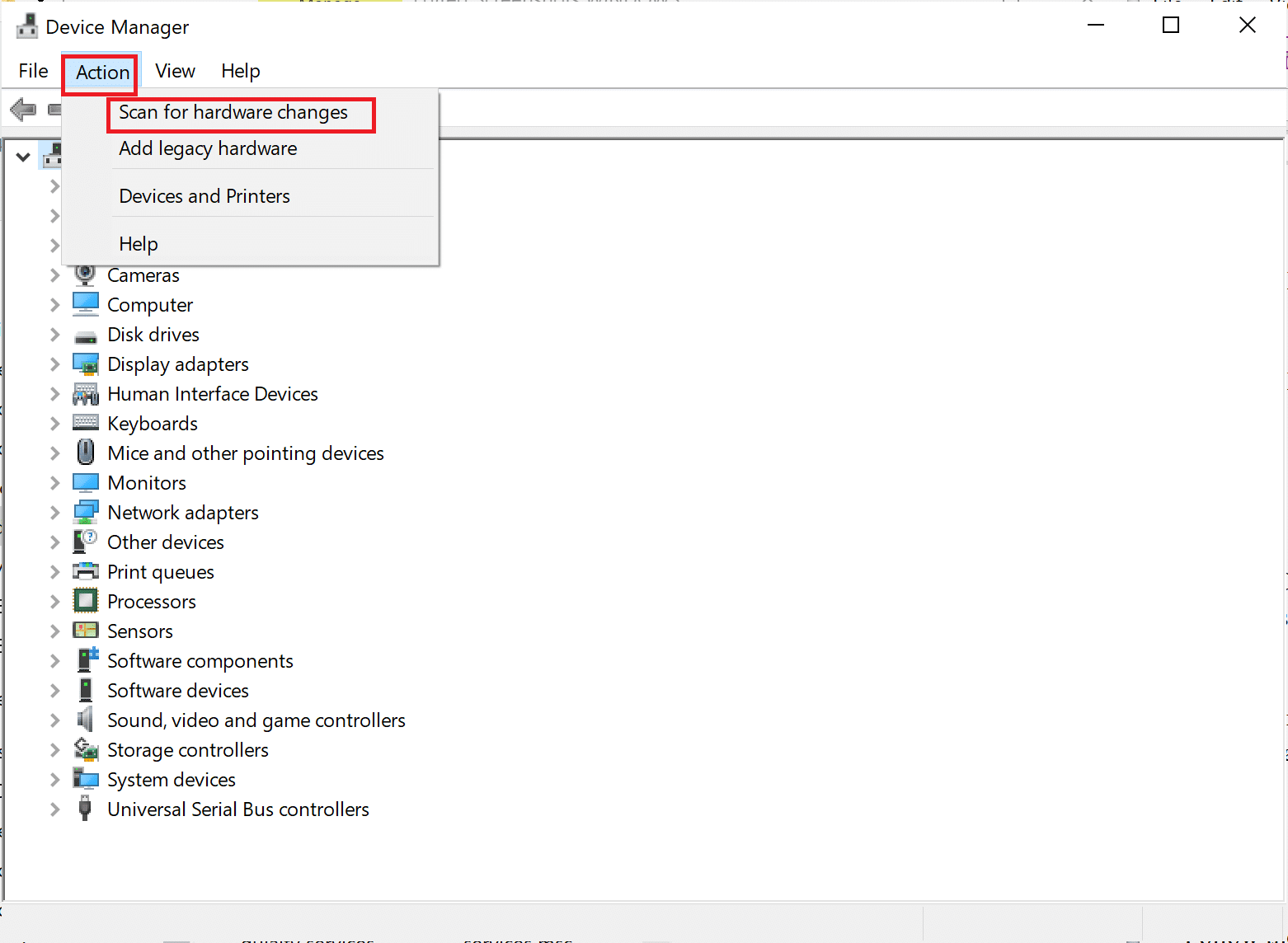Click the Network adapters category icon
The height and width of the screenshot is (943, 1288).
click(86, 512)
